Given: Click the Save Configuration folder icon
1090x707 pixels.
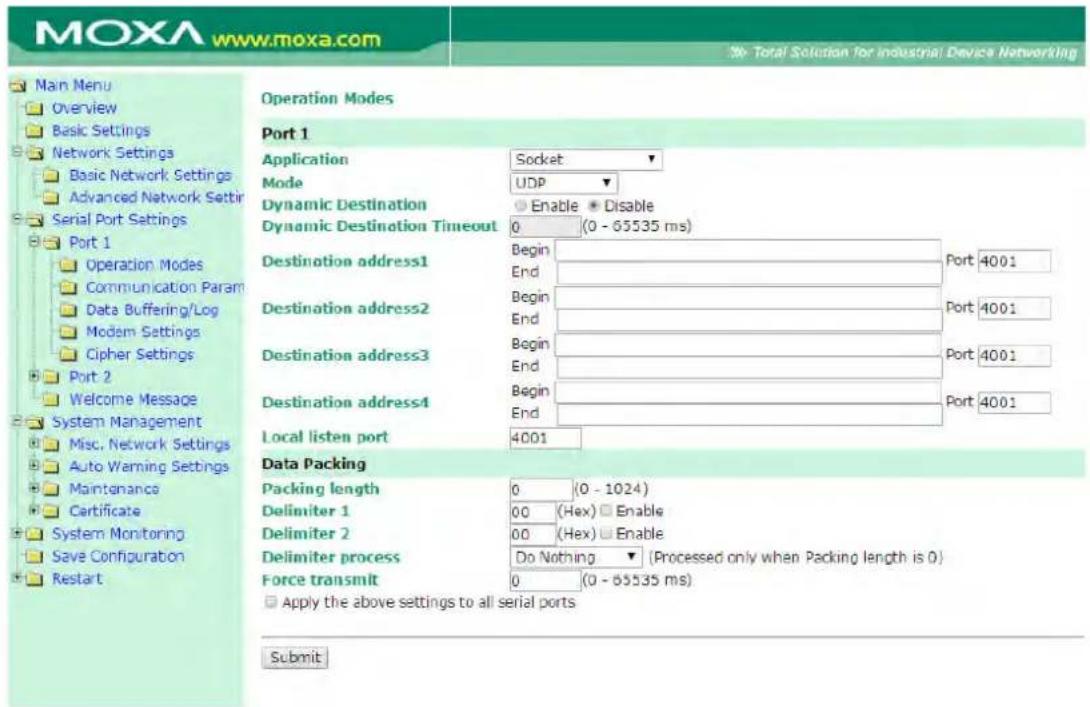Looking at the screenshot, I should pos(34,557).
